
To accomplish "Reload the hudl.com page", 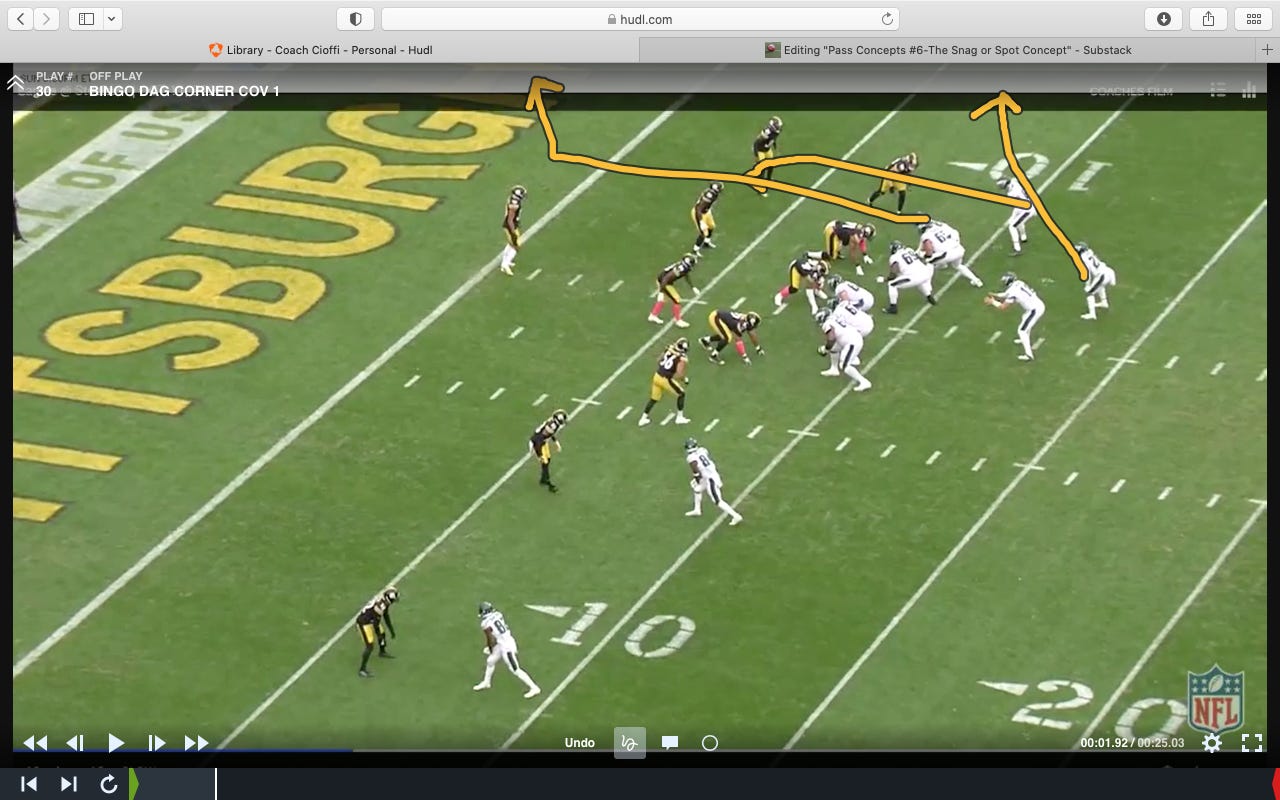I will (886, 19).
